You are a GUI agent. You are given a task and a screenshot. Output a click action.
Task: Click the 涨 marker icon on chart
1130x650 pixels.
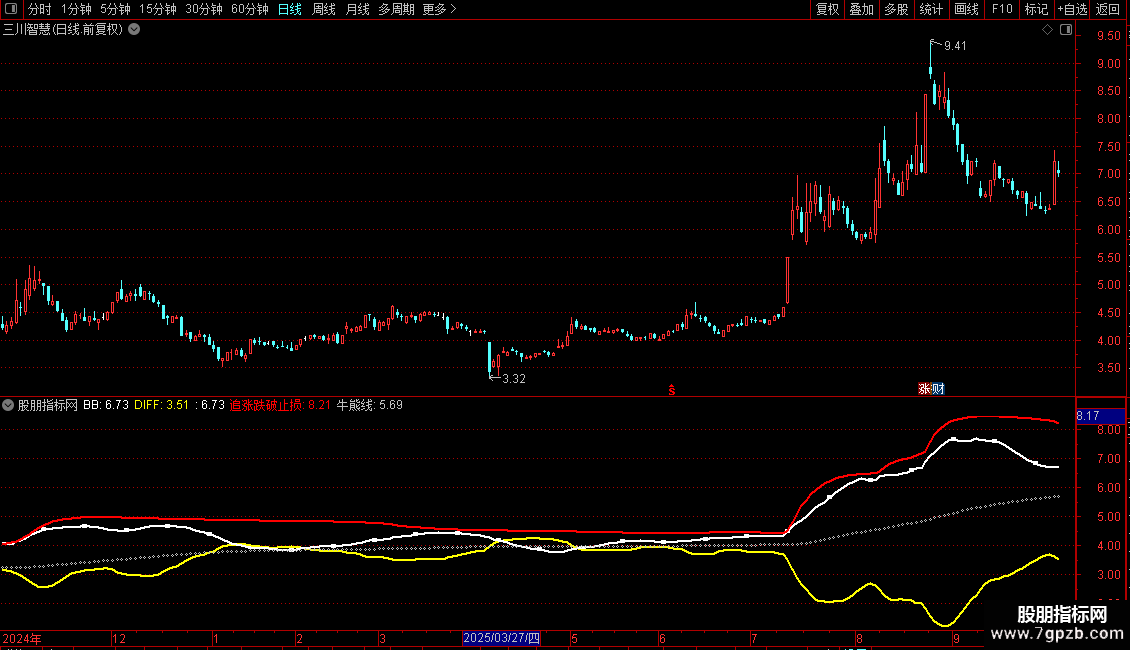(925, 389)
